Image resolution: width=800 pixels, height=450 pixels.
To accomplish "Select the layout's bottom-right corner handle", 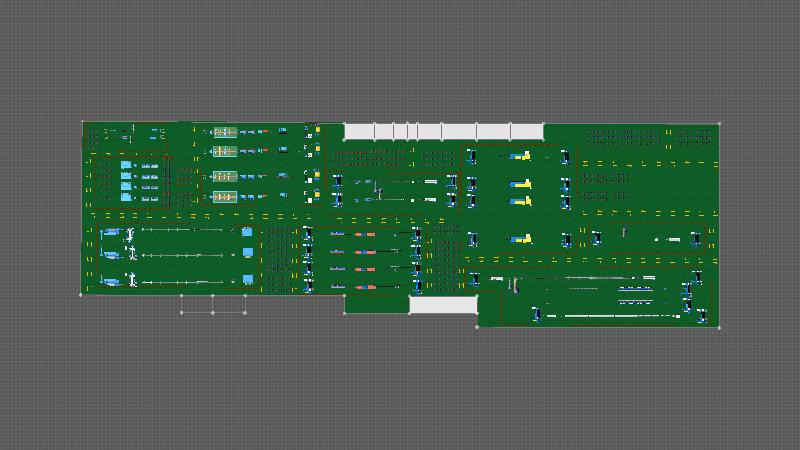I will [x=720, y=327].
